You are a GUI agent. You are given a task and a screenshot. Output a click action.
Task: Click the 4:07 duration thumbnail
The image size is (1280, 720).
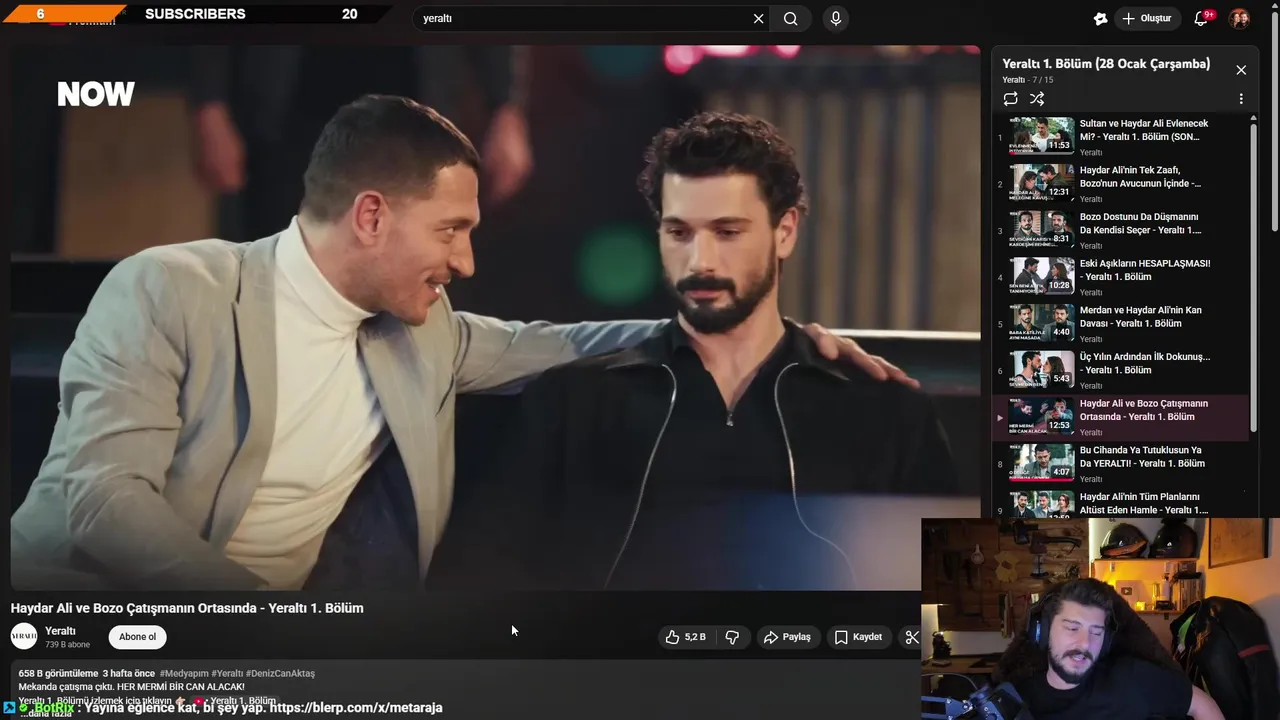coord(1042,462)
